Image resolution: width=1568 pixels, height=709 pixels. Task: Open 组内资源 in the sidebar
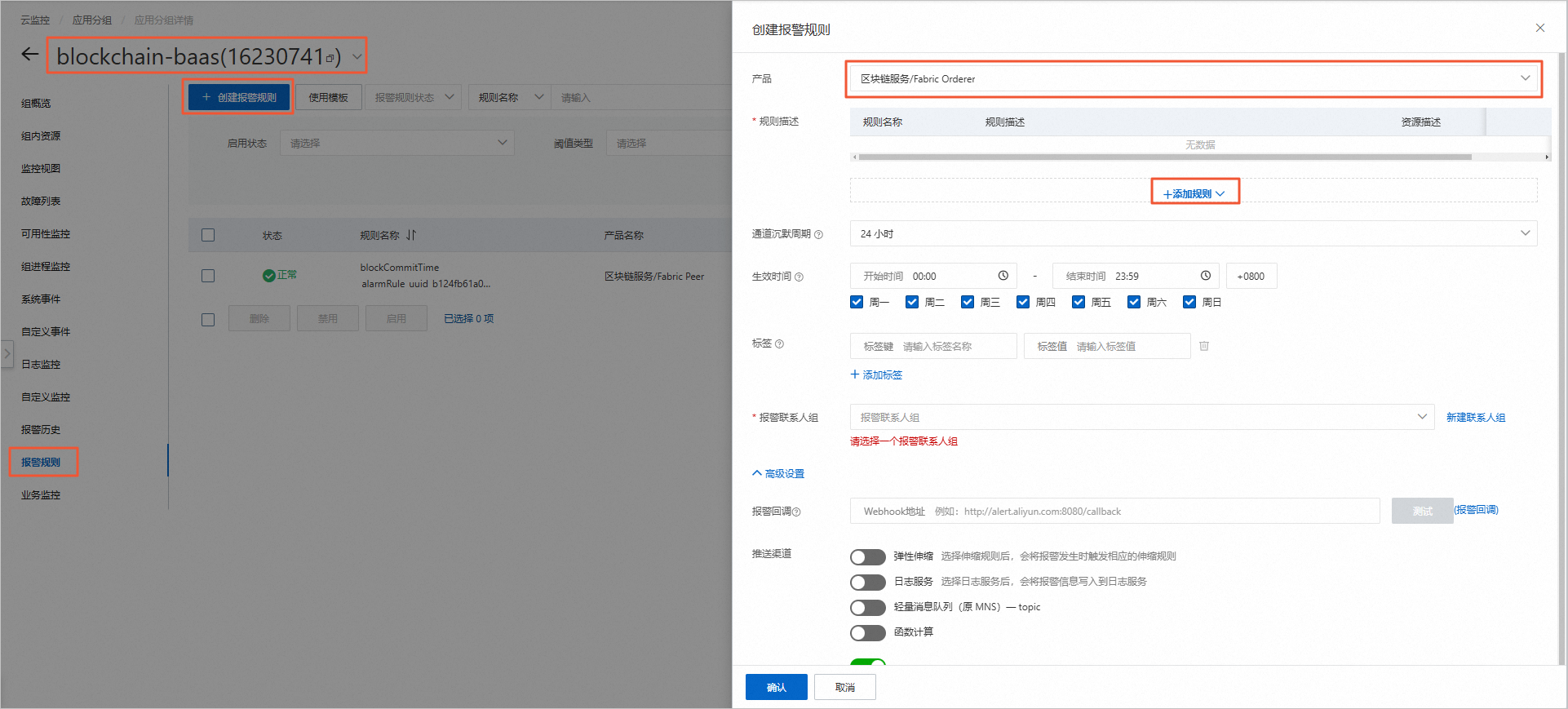(41, 136)
